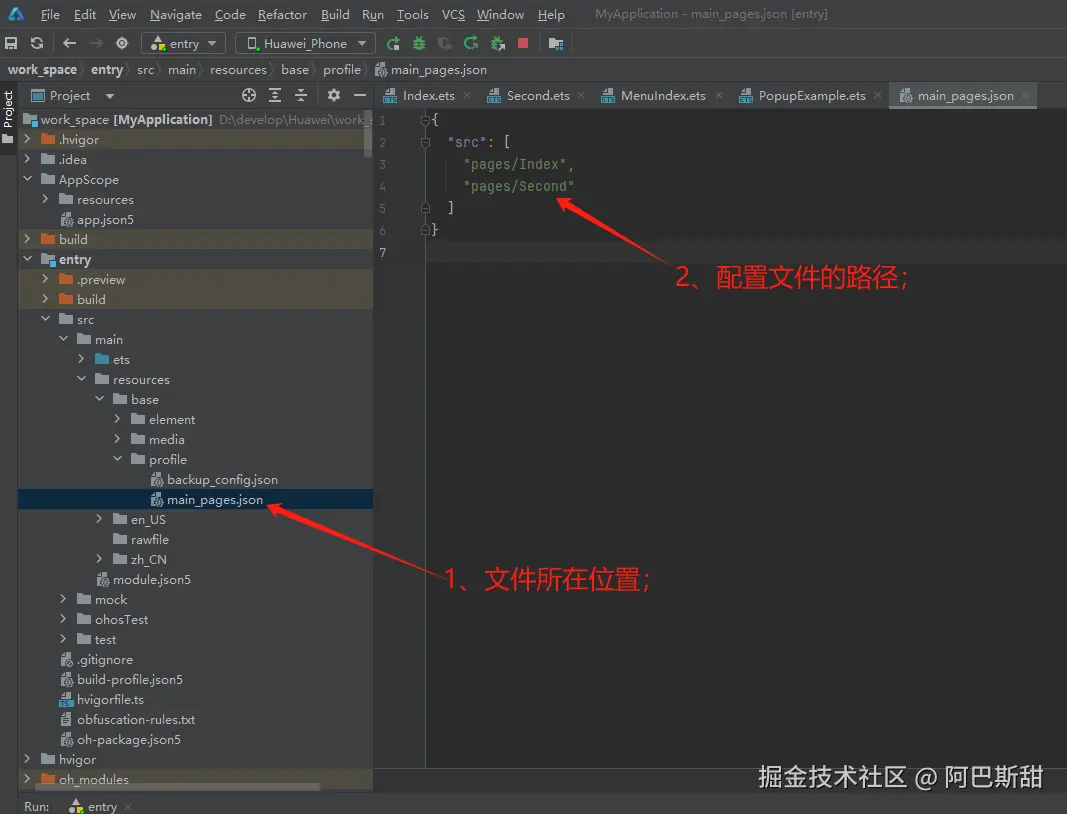
Task: Close the Second.ets tab
Action: (x=581, y=96)
